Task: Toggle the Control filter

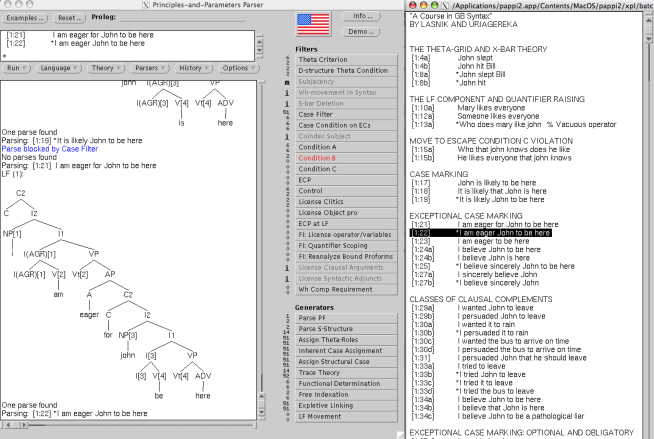Action: pos(346,191)
